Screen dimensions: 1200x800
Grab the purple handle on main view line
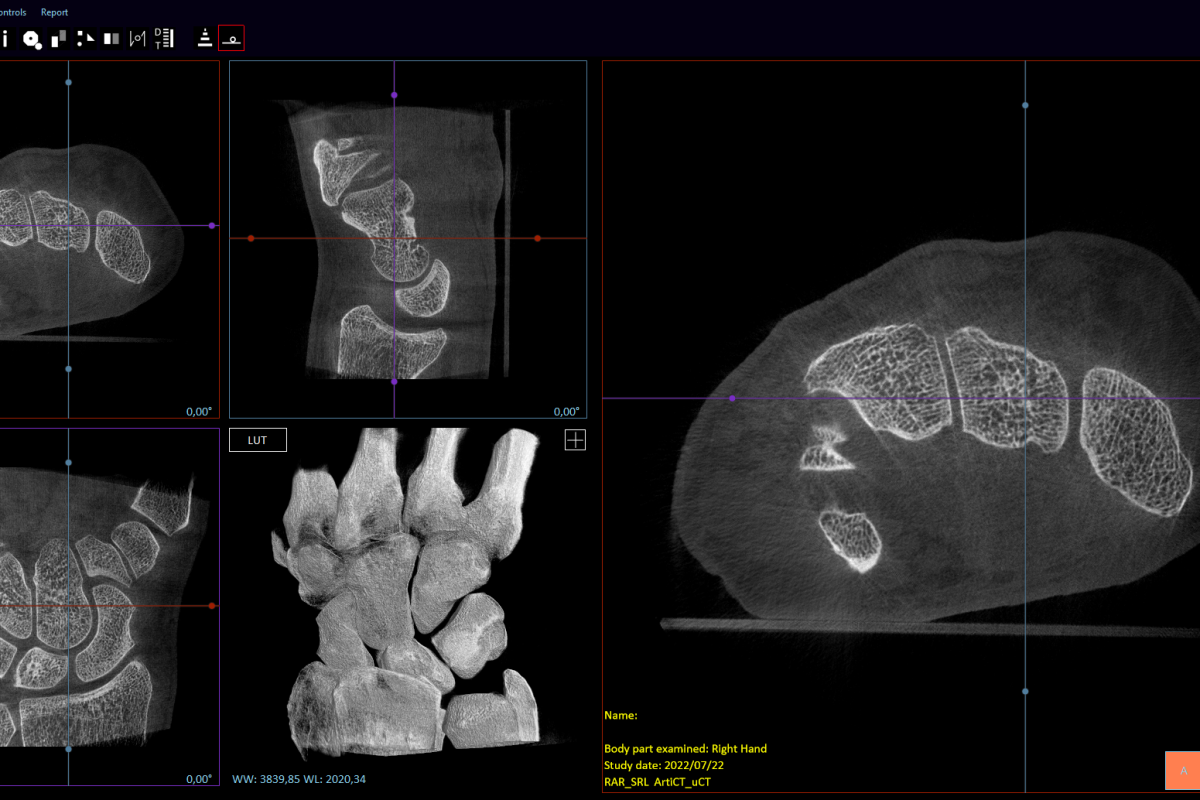pos(732,398)
